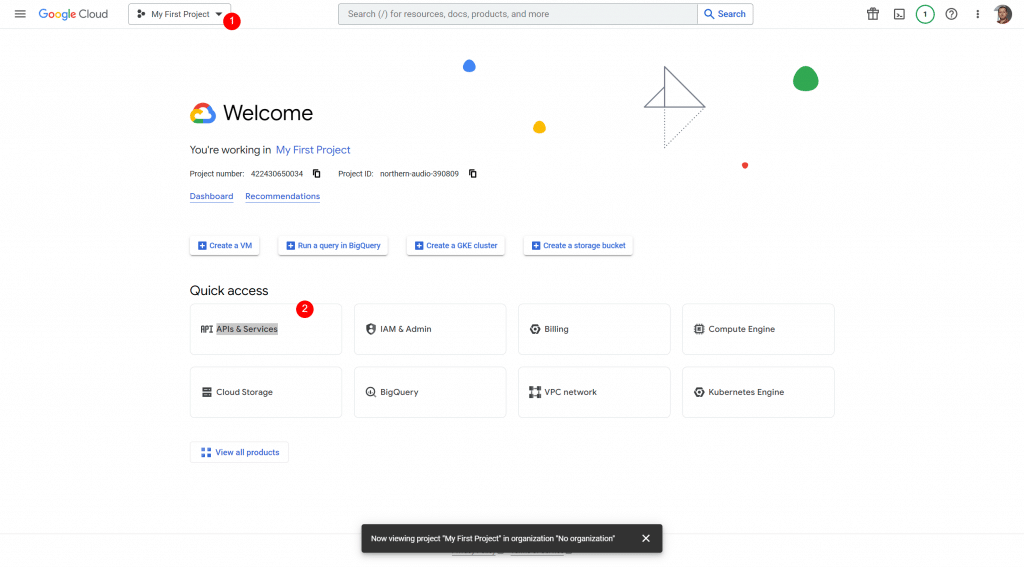Click the Google Cloud logo
The height and width of the screenshot is (567, 1024).
pos(73,14)
